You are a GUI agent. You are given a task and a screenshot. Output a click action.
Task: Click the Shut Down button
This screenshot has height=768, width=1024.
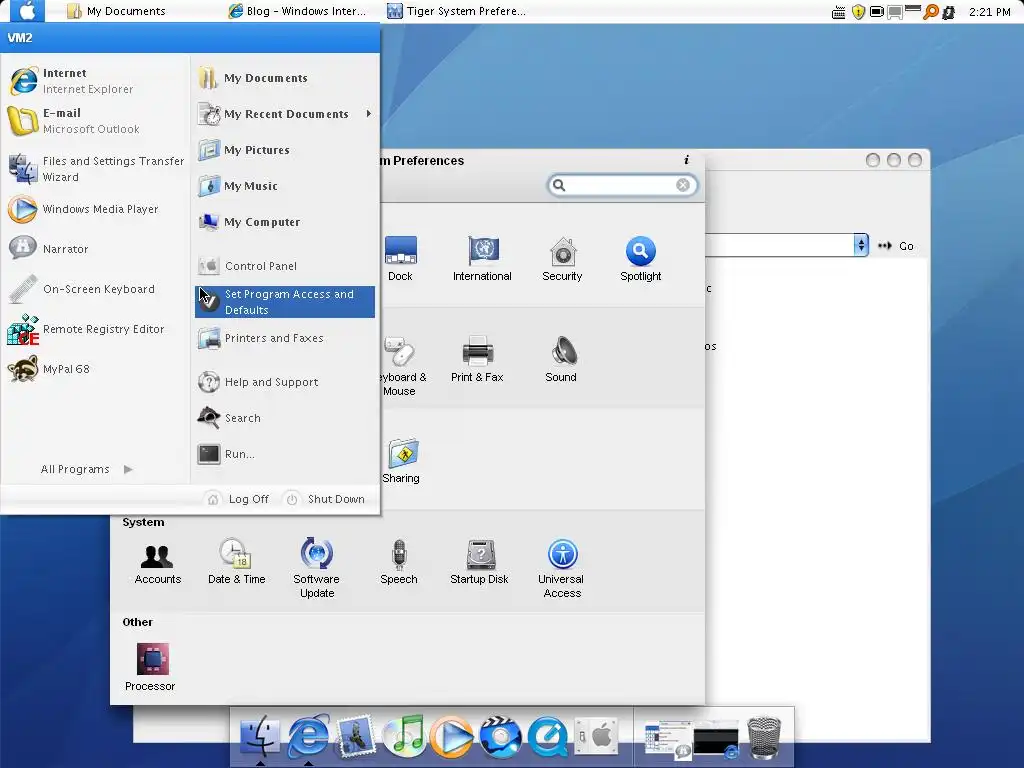click(325, 499)
